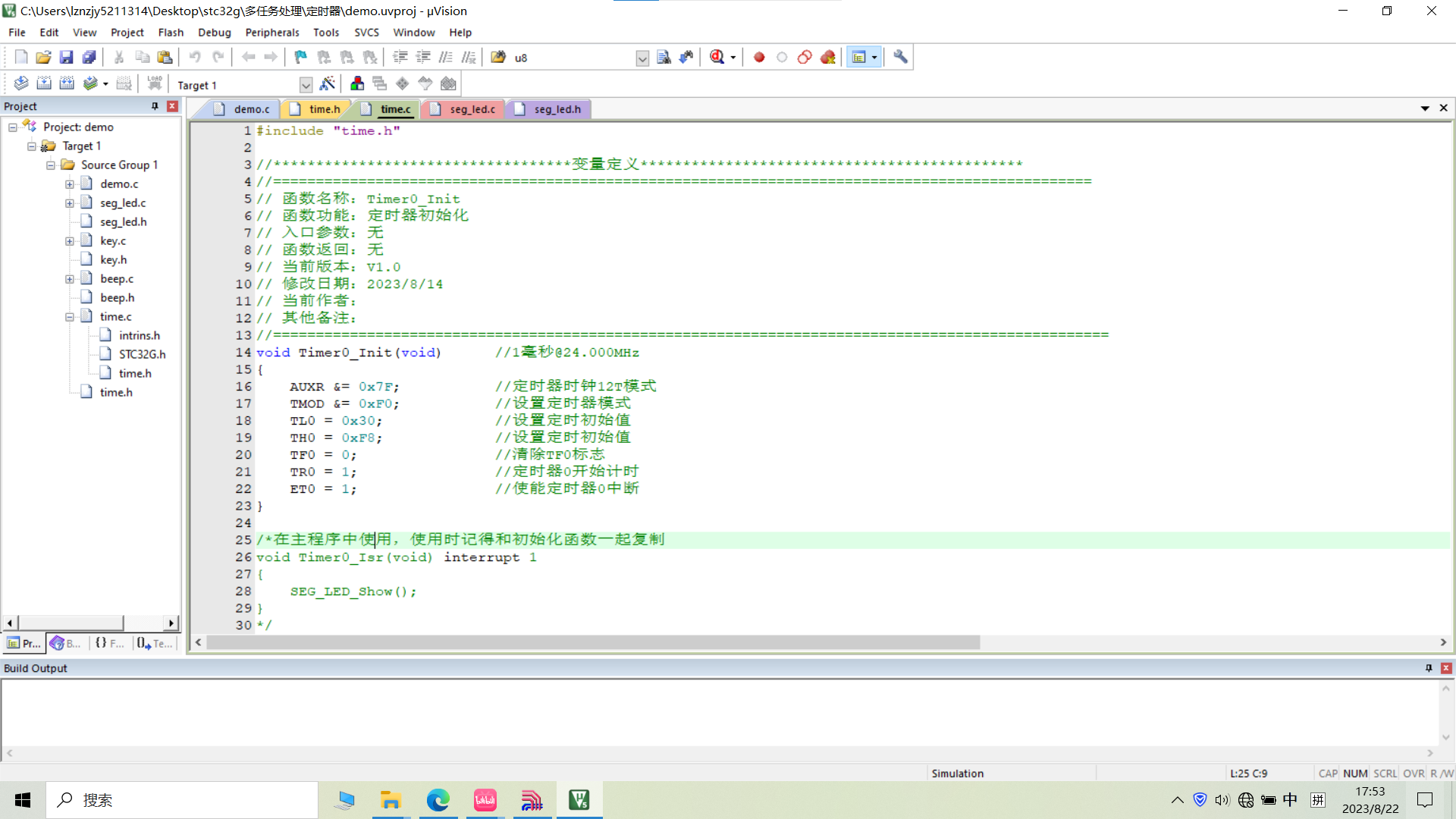The width and height of the screenshot is (1456, 819).
Task: Switch to the Templates panel tab
Action: point(155,643)
